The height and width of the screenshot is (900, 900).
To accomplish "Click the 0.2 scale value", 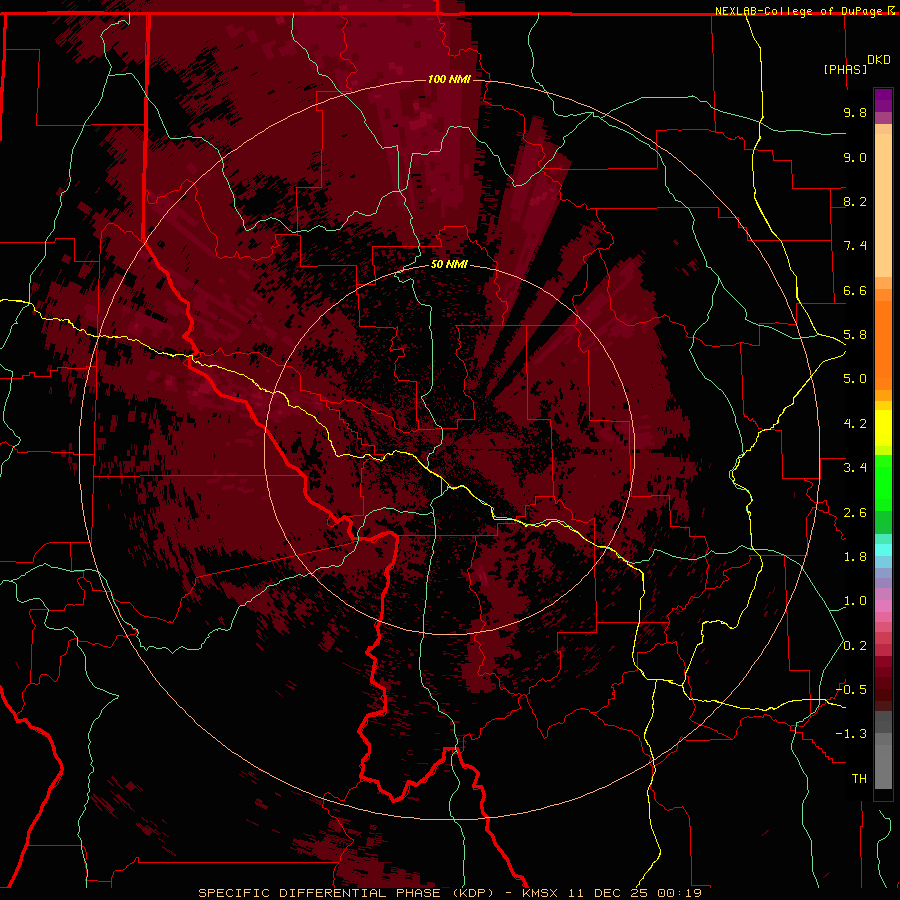I will pos(855,646).
